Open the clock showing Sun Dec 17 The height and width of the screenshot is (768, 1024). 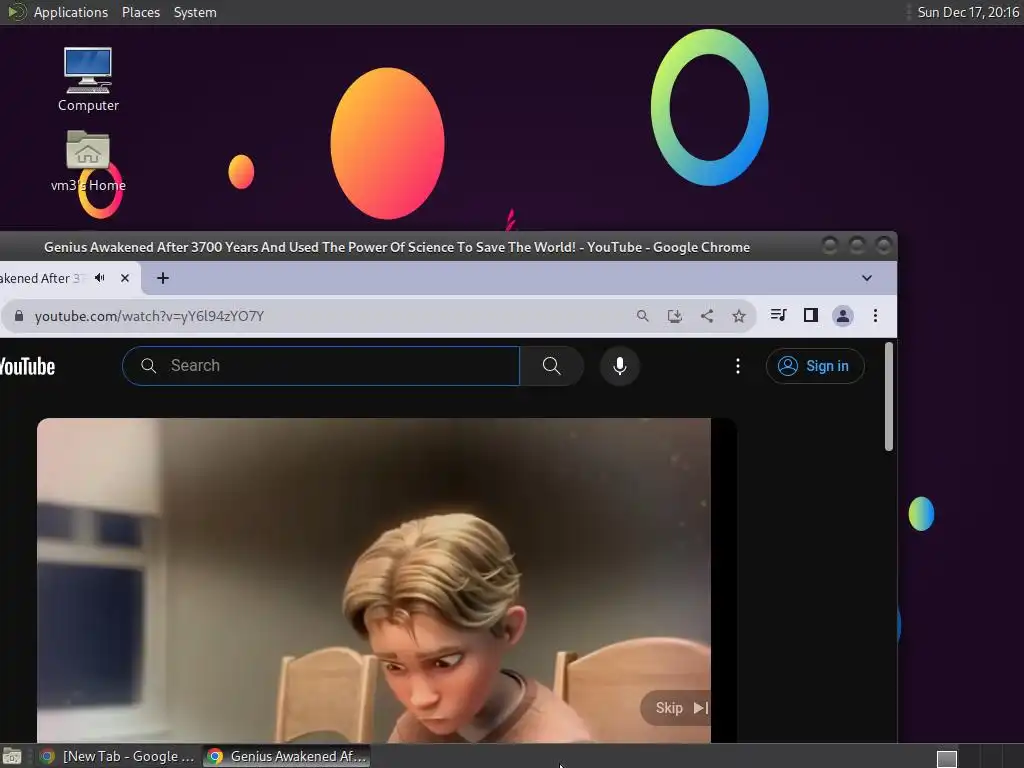pos(968,12)
